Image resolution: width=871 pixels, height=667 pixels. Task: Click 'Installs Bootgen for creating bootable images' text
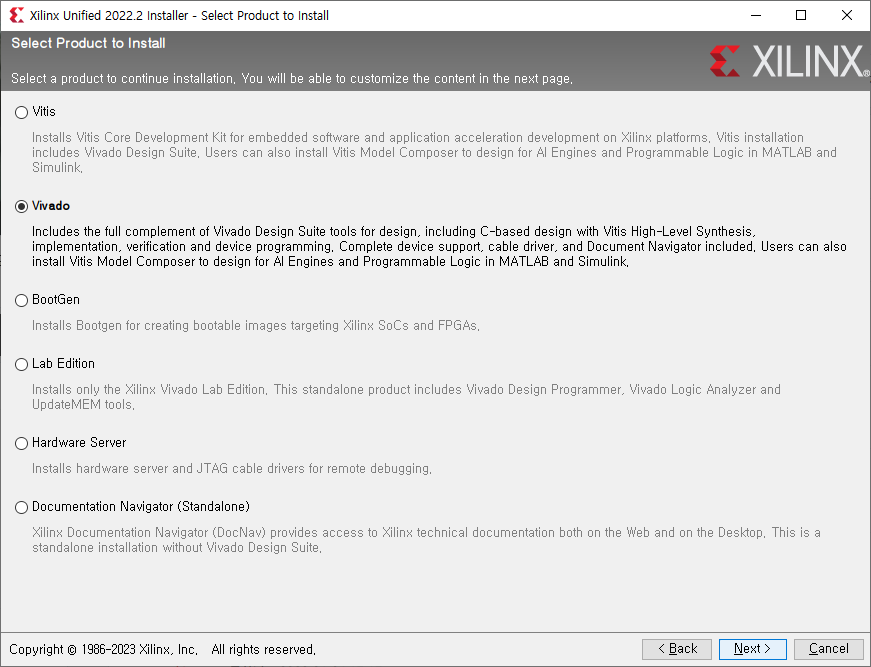(x=256, y=325)
